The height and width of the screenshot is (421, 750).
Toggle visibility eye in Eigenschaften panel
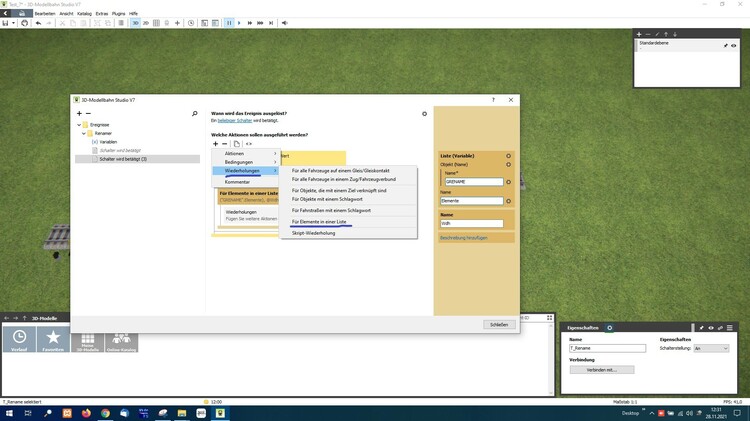click(x=711, y=328)
